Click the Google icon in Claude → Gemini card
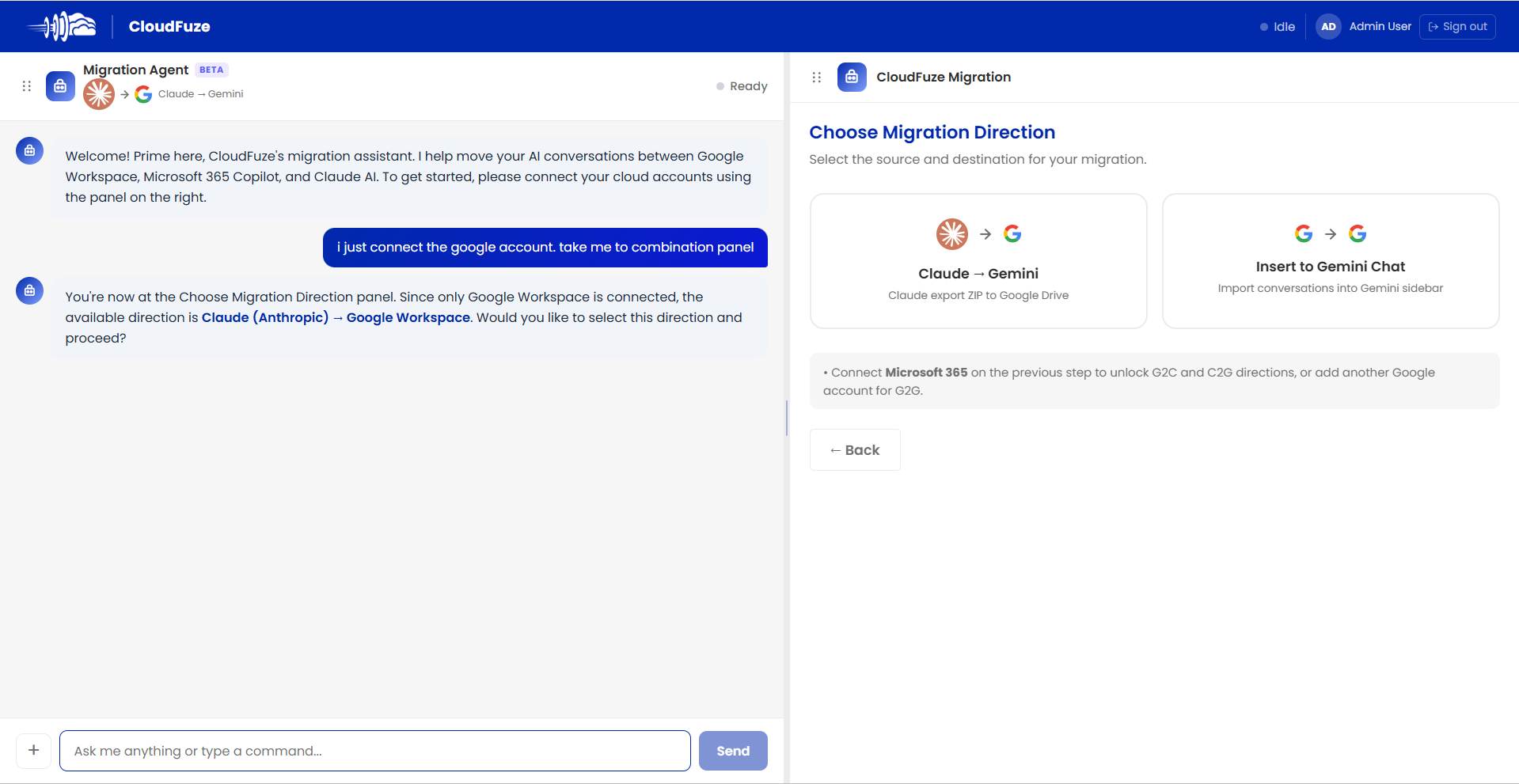The image size is (1519, 784). [1012, 234]
